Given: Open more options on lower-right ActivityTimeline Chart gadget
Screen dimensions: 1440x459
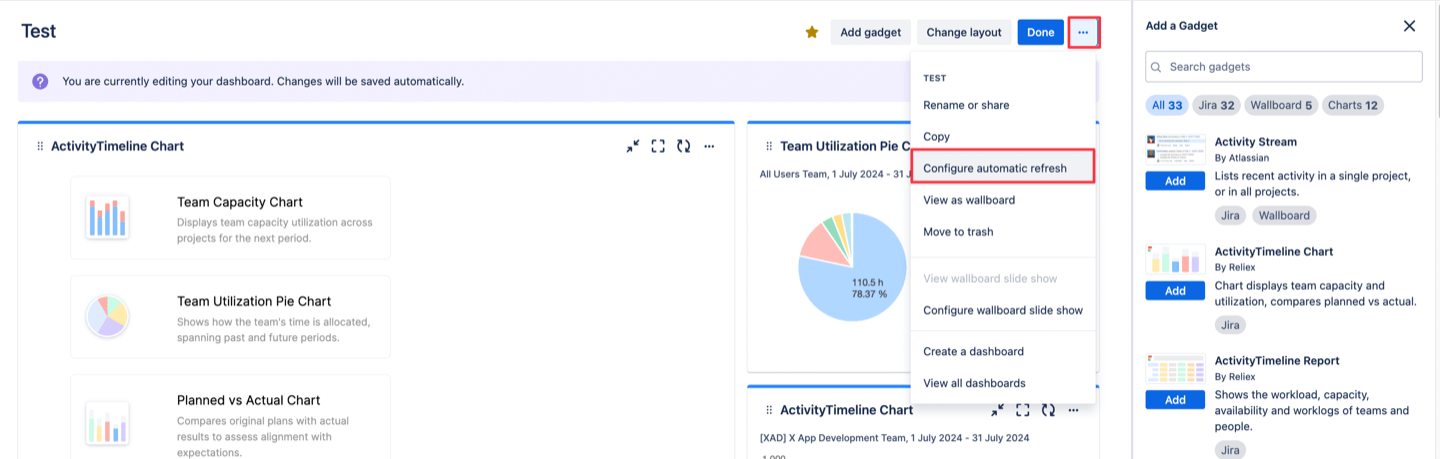Looking at the screenshot, I should pos(1073,410).
